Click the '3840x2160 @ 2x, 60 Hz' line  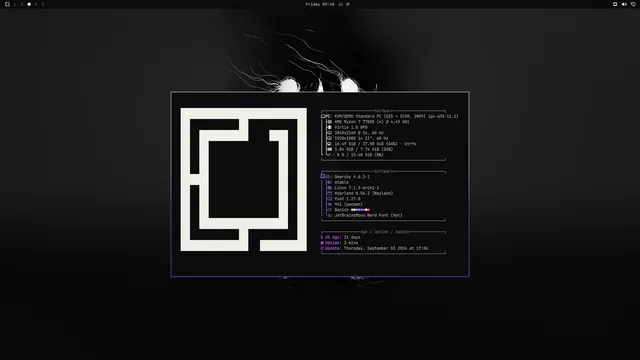(359, 133)
